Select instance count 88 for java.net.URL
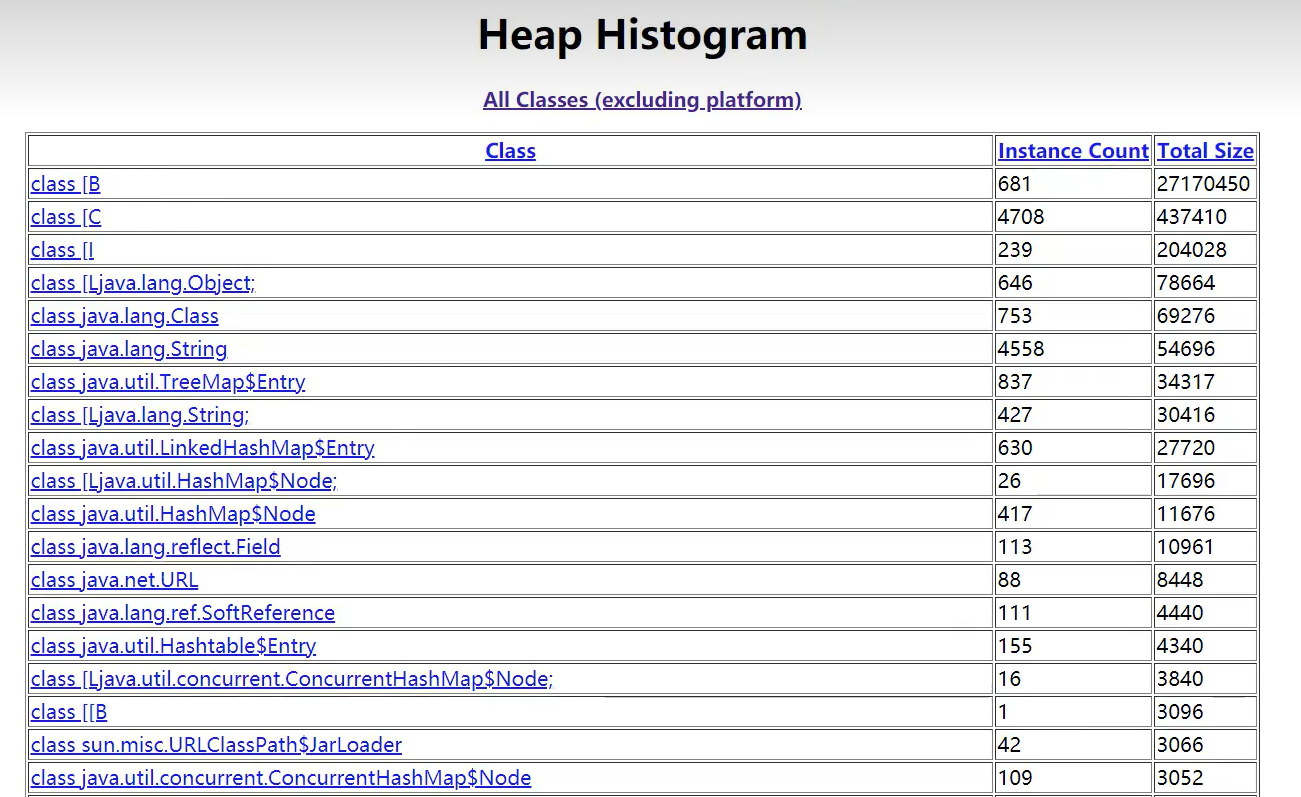This screenshot has width=1301, height=797. pyautogui.click(x=1010, y=580)
